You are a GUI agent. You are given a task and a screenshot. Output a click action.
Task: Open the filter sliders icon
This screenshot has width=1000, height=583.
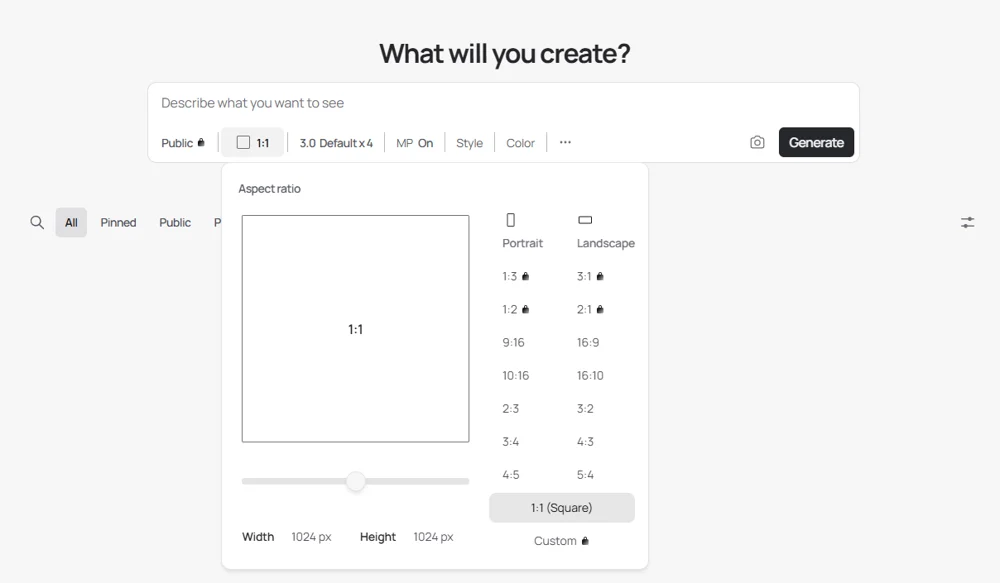click(x=967, y=222)
